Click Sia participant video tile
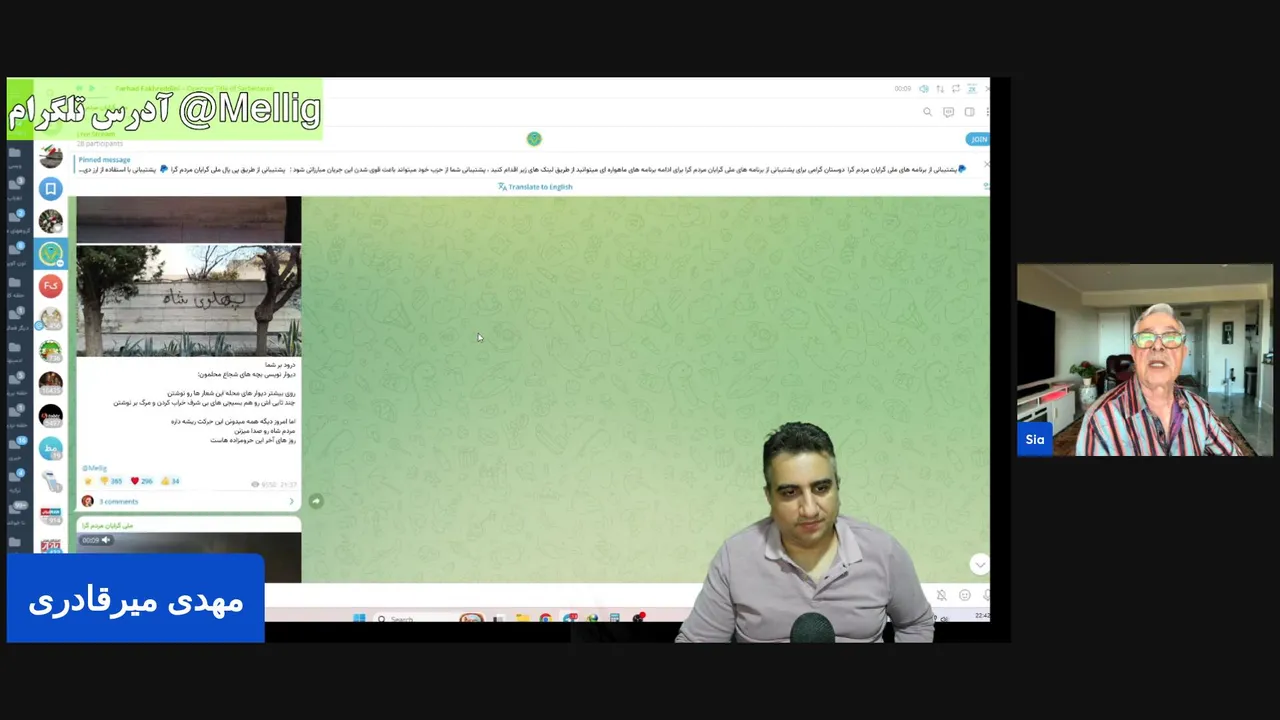Screen dimensions: 1280x720 click(x=1145, y=360)
